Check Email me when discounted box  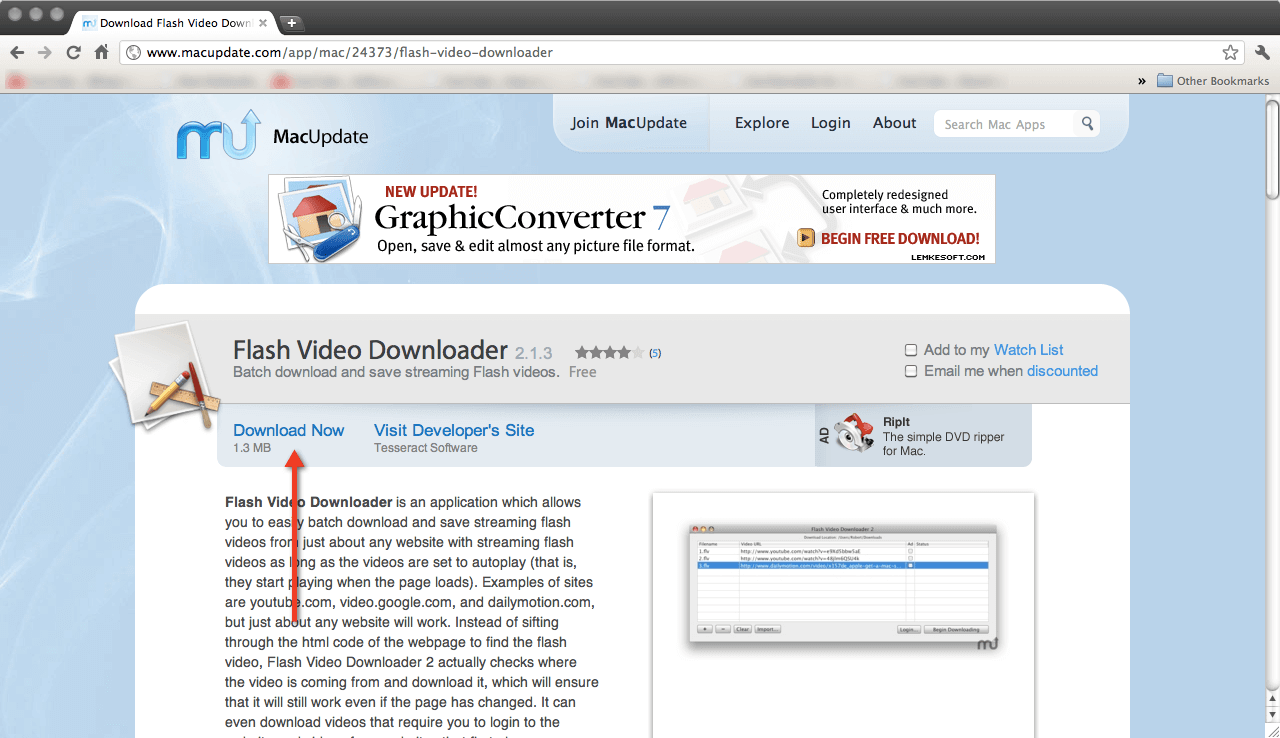click(911, 371)
